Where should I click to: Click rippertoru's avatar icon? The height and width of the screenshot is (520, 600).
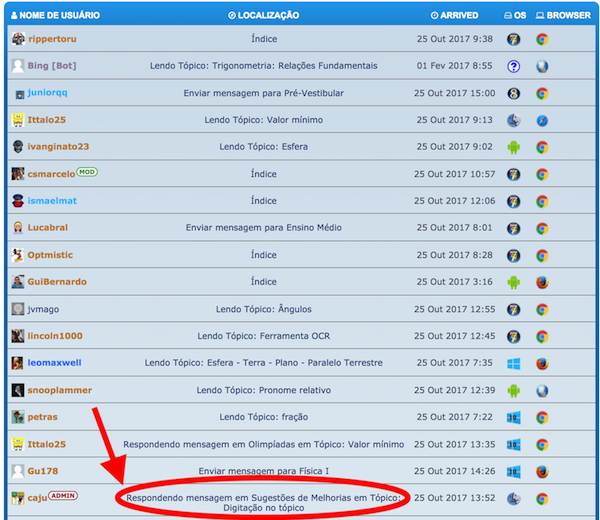[18, 39]
